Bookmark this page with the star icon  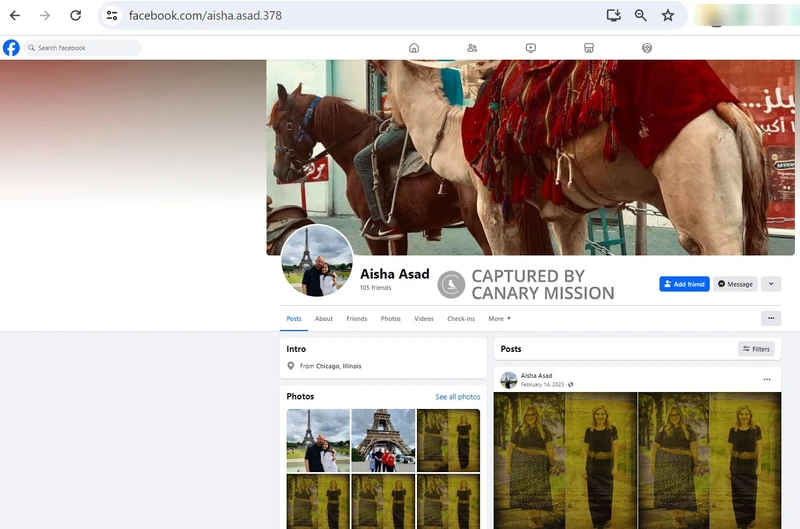668,15
